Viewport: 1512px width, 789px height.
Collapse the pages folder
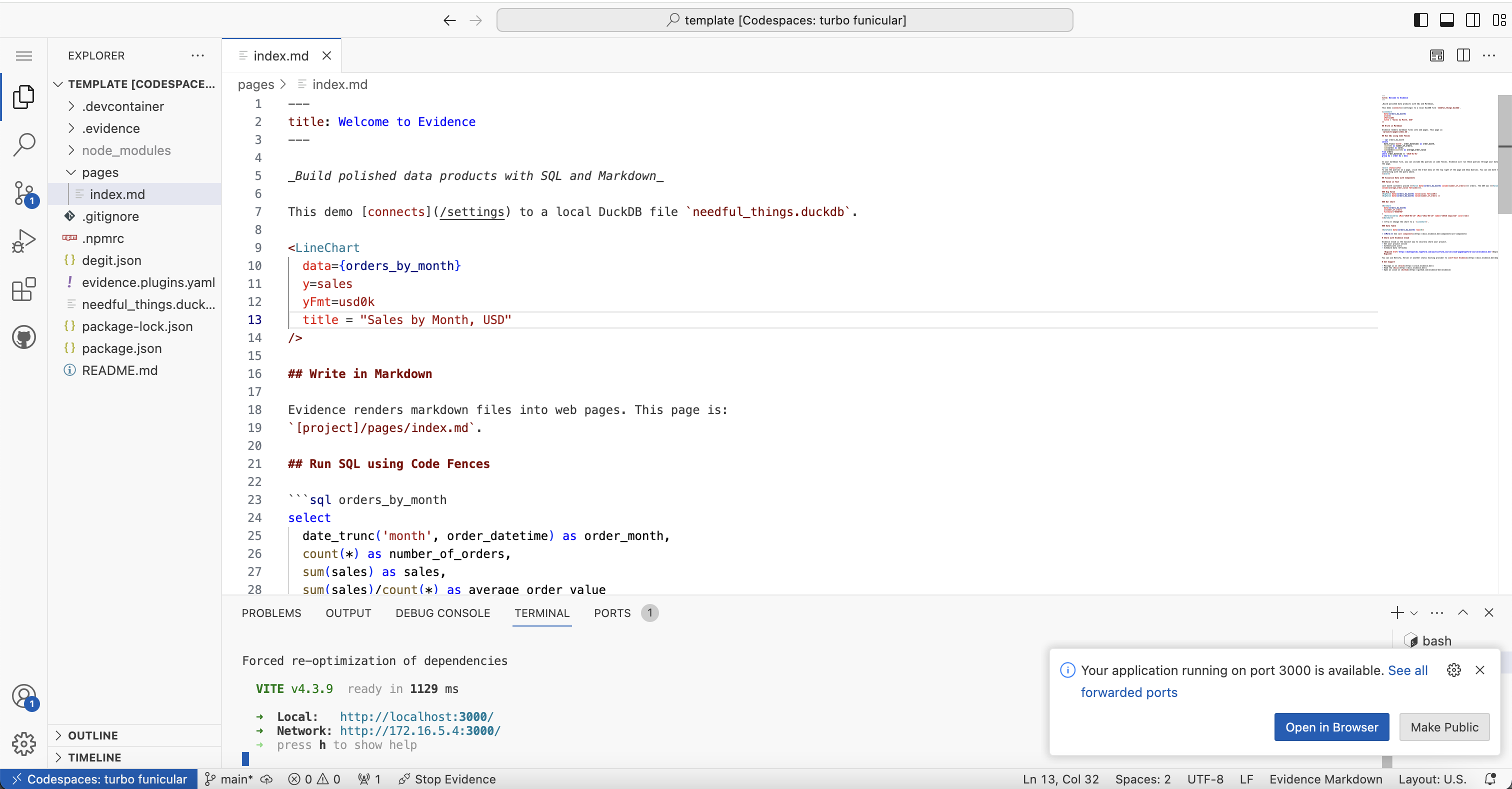[134, 172]
